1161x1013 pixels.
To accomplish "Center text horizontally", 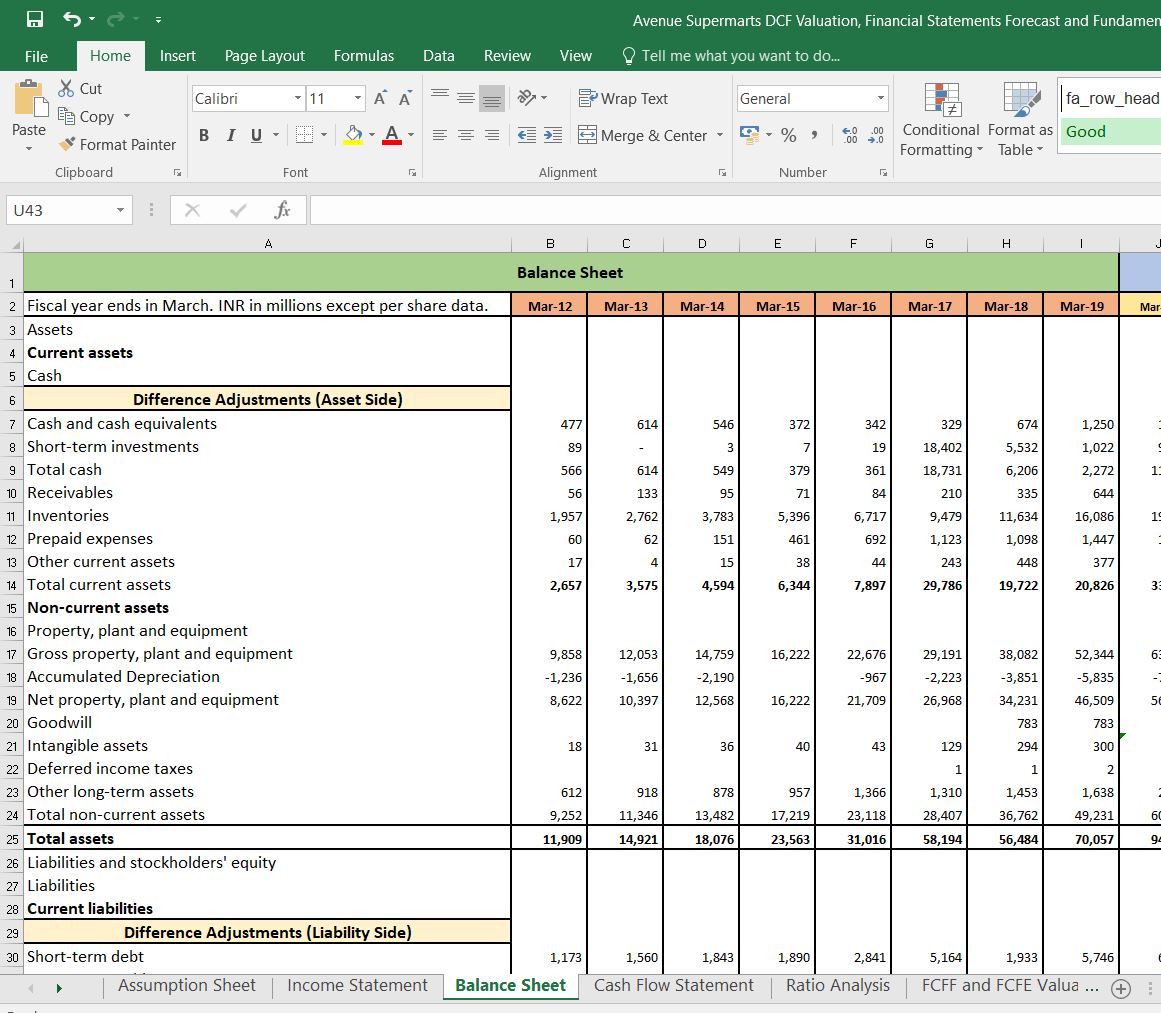I will [x=466, y=136].
